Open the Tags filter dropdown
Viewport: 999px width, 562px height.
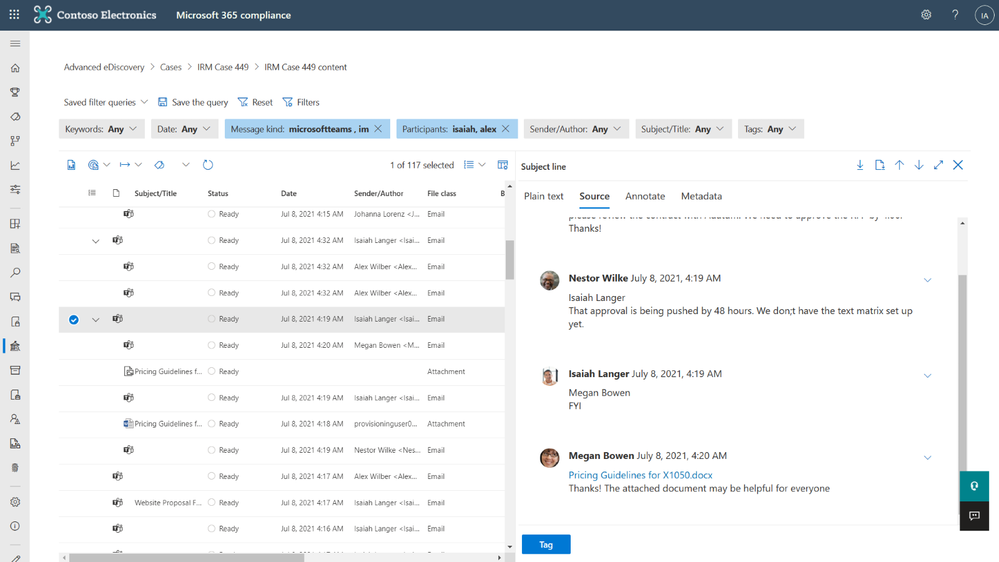(x=770, y=129)
